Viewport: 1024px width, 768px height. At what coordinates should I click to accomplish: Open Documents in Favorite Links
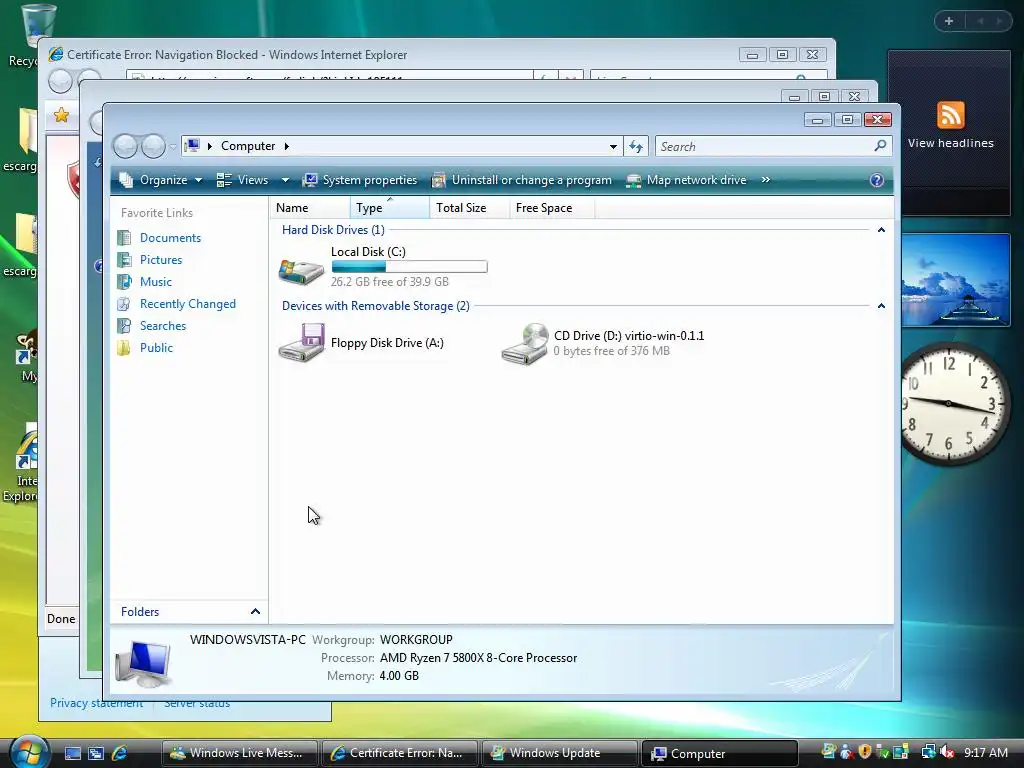[170, 238]
